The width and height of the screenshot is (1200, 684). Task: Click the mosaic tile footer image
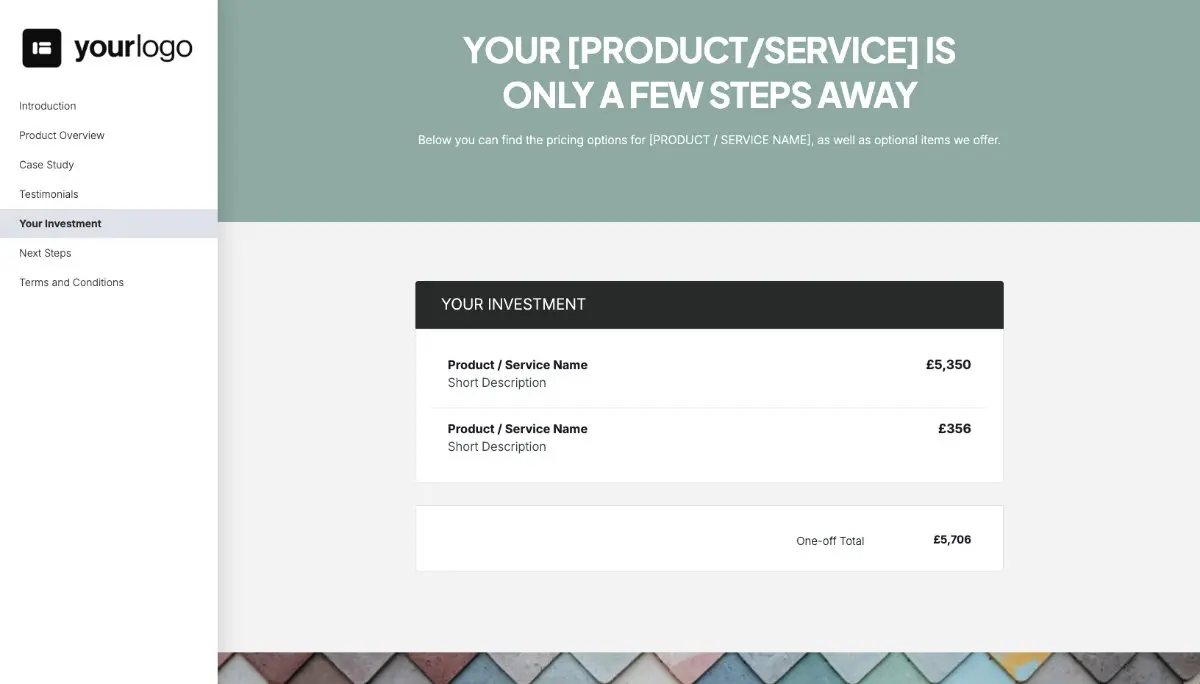pyautogui.click(x=709, y=668)
